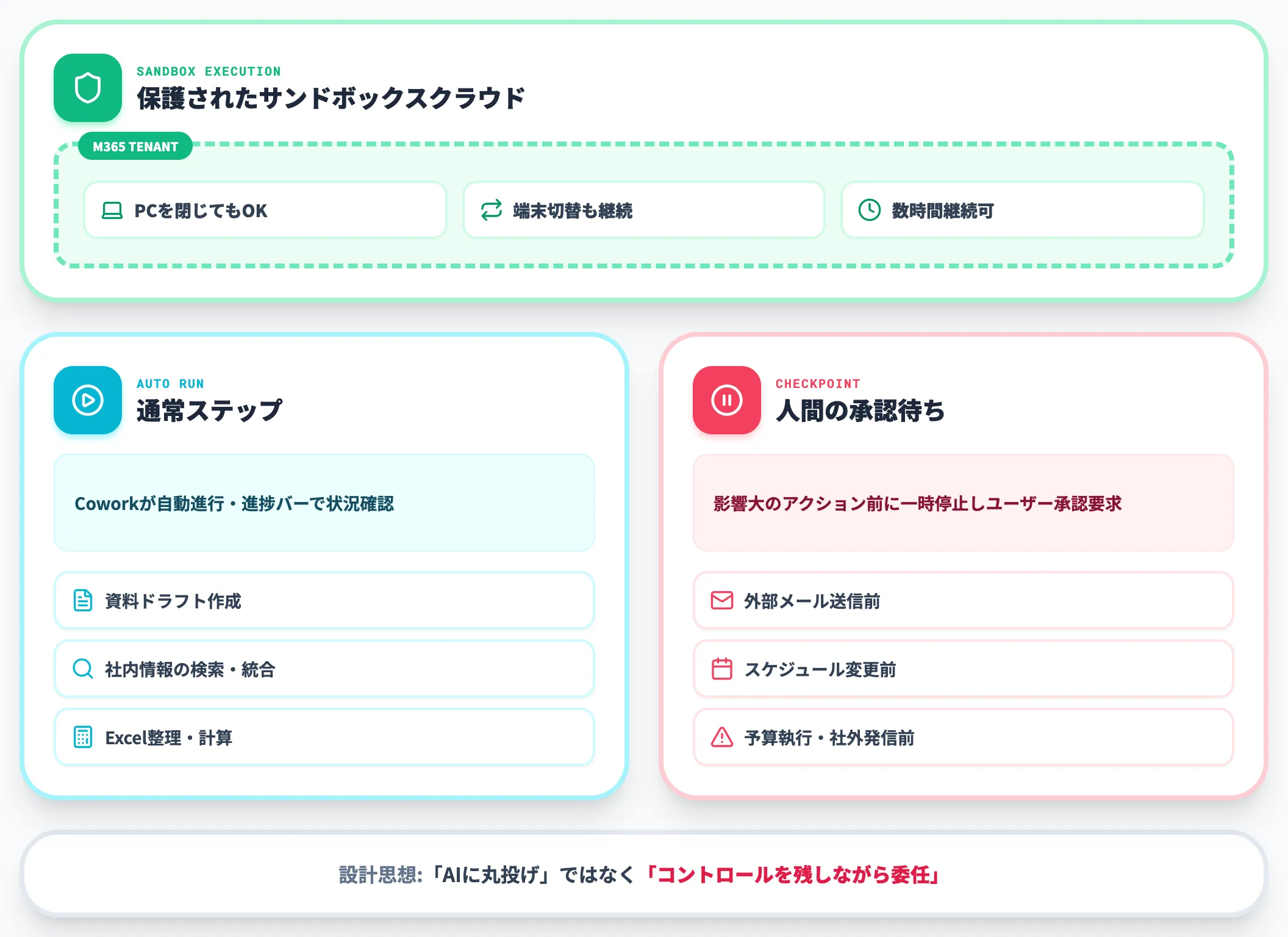Viewport: 1288px width, 937px height.
Task: Click the clock icon beside 数時間継続可
Action: [x=870, y=210]
